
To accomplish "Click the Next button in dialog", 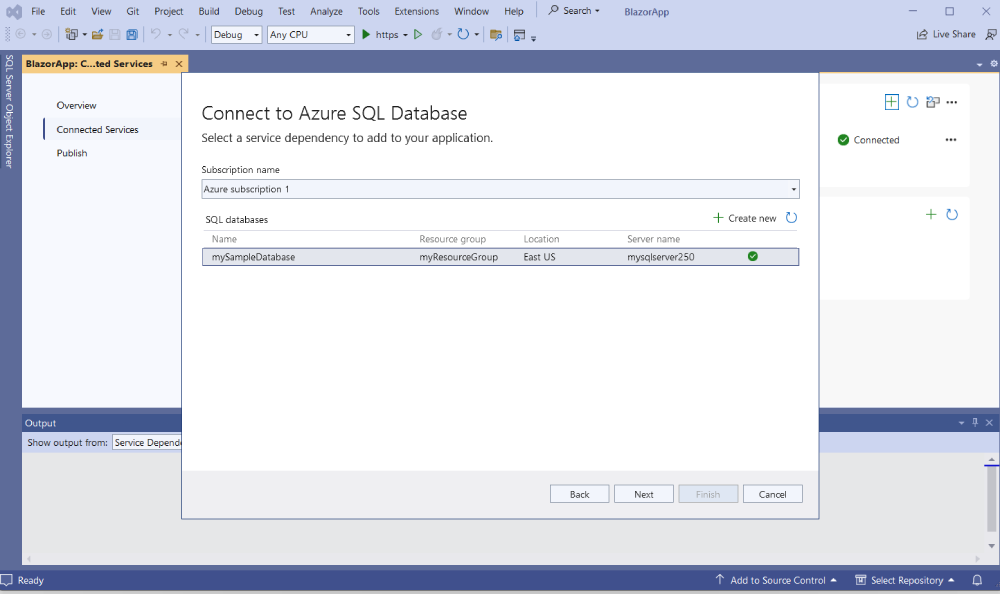I will pos(643,494).
